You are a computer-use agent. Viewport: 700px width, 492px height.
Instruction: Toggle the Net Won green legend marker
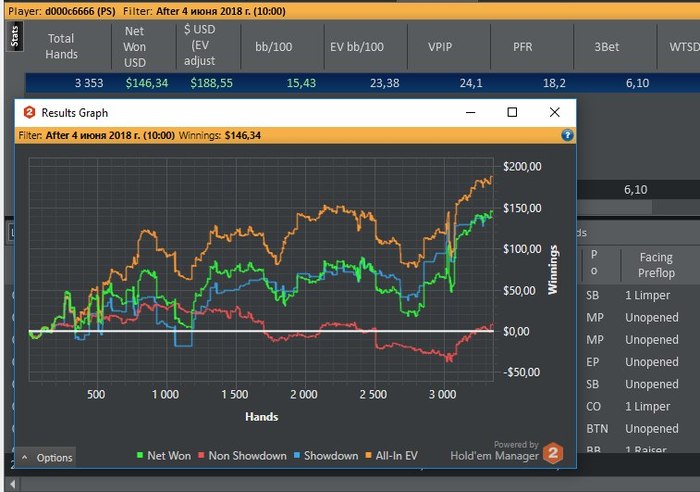click(140, 455)
